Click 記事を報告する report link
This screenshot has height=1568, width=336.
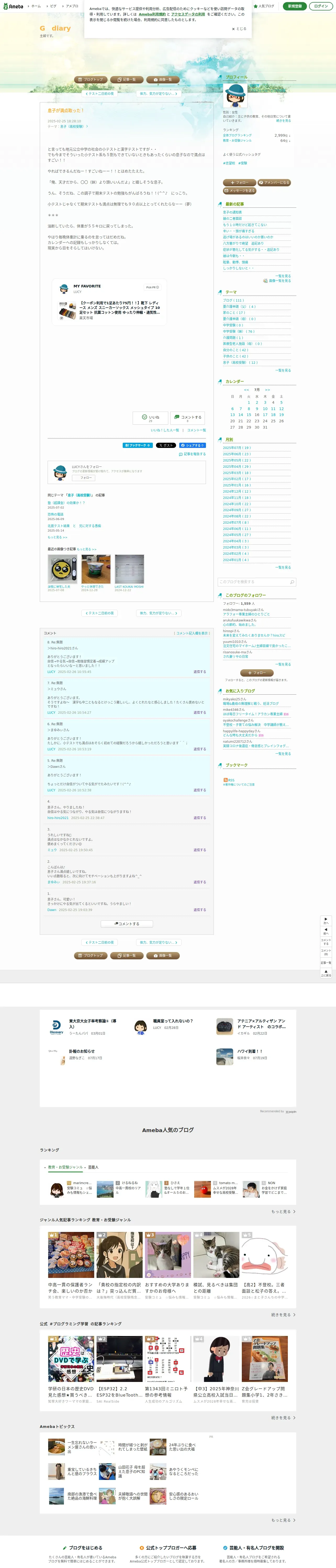pos(192,454)
